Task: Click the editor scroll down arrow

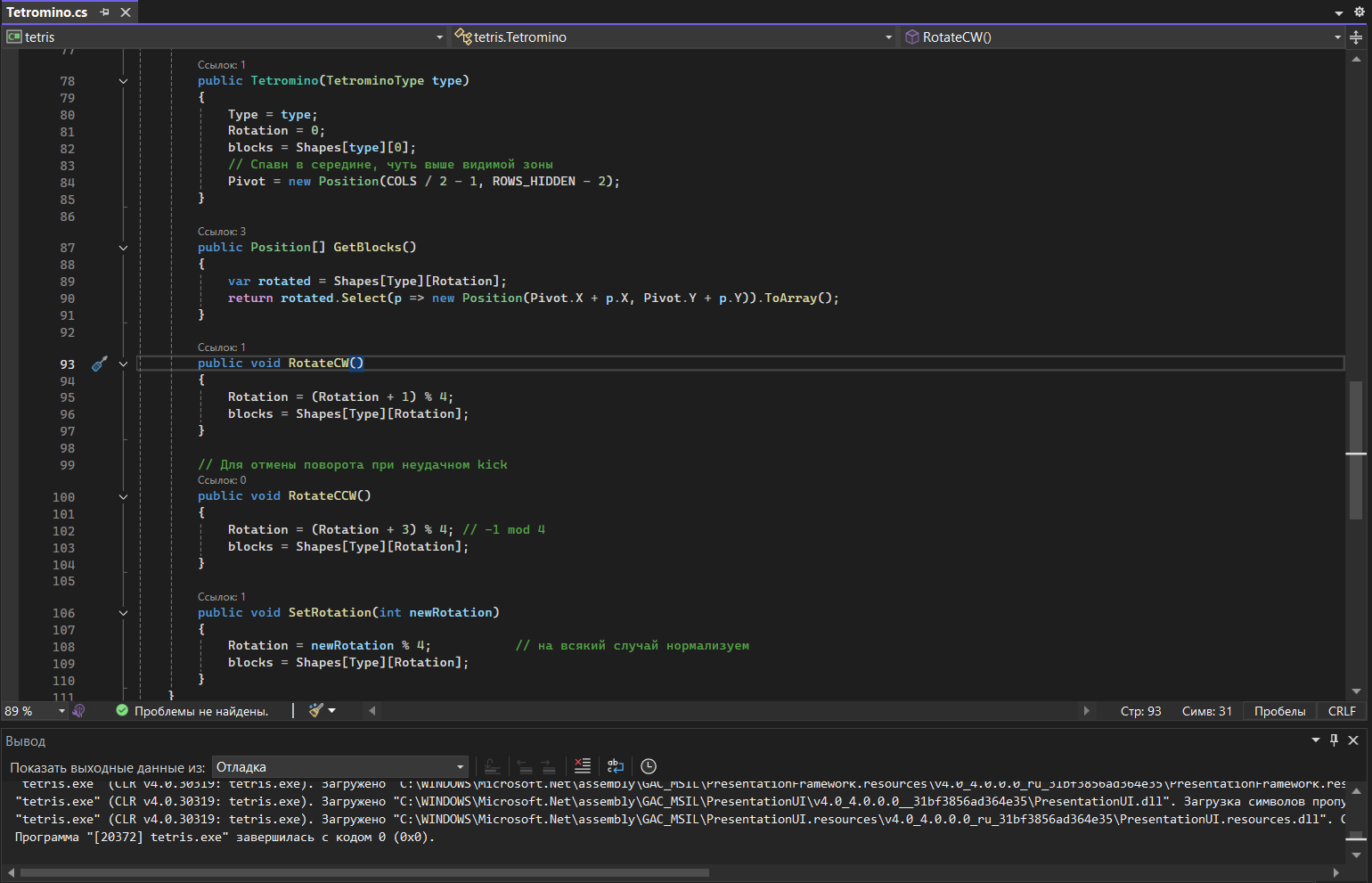Action: click(1356, 691)
